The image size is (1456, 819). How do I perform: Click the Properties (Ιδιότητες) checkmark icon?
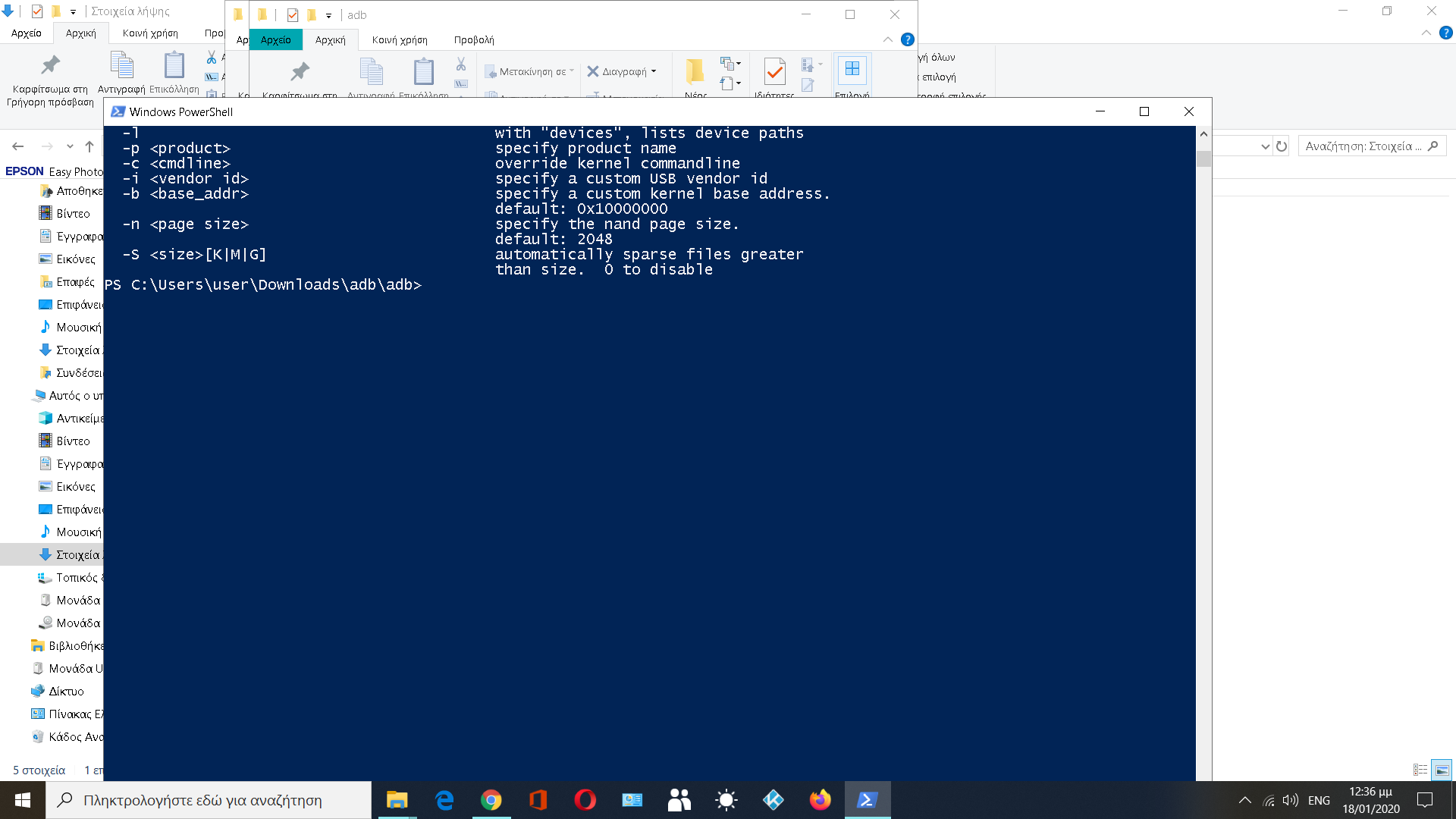pyautogui.click(x=774, y=72)
